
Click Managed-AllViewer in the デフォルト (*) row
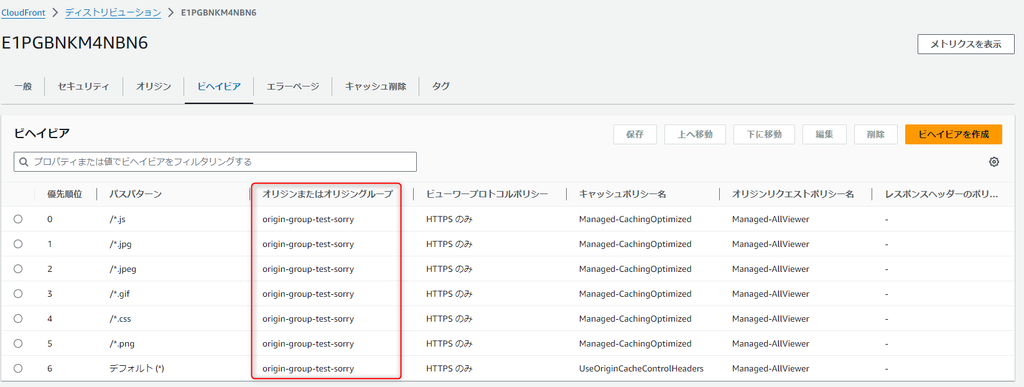(771, 368)
